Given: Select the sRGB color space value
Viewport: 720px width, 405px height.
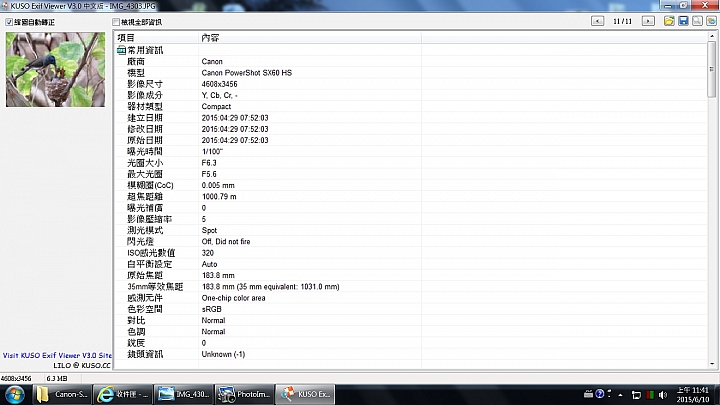Looking at the screenshot, I should [x=211, y=309].
